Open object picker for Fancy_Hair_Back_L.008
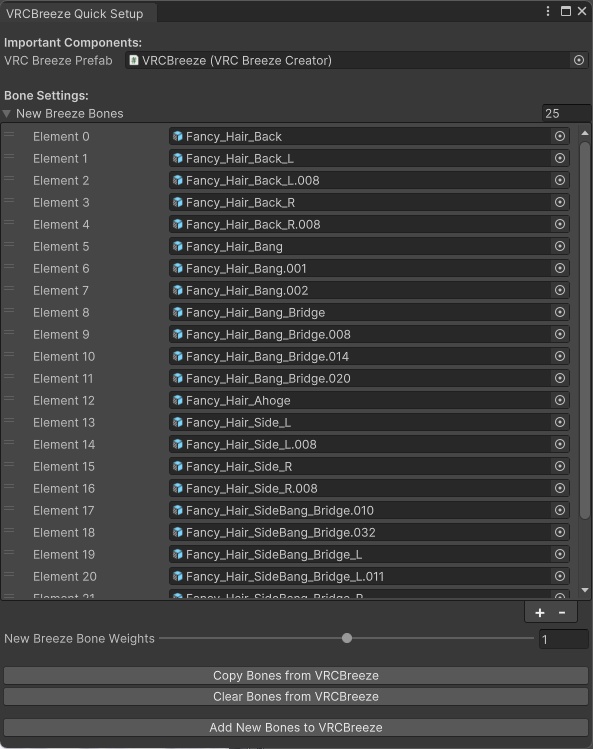Image resolution: width=593 pixels, height=749 pixels. tap(560, 181)
